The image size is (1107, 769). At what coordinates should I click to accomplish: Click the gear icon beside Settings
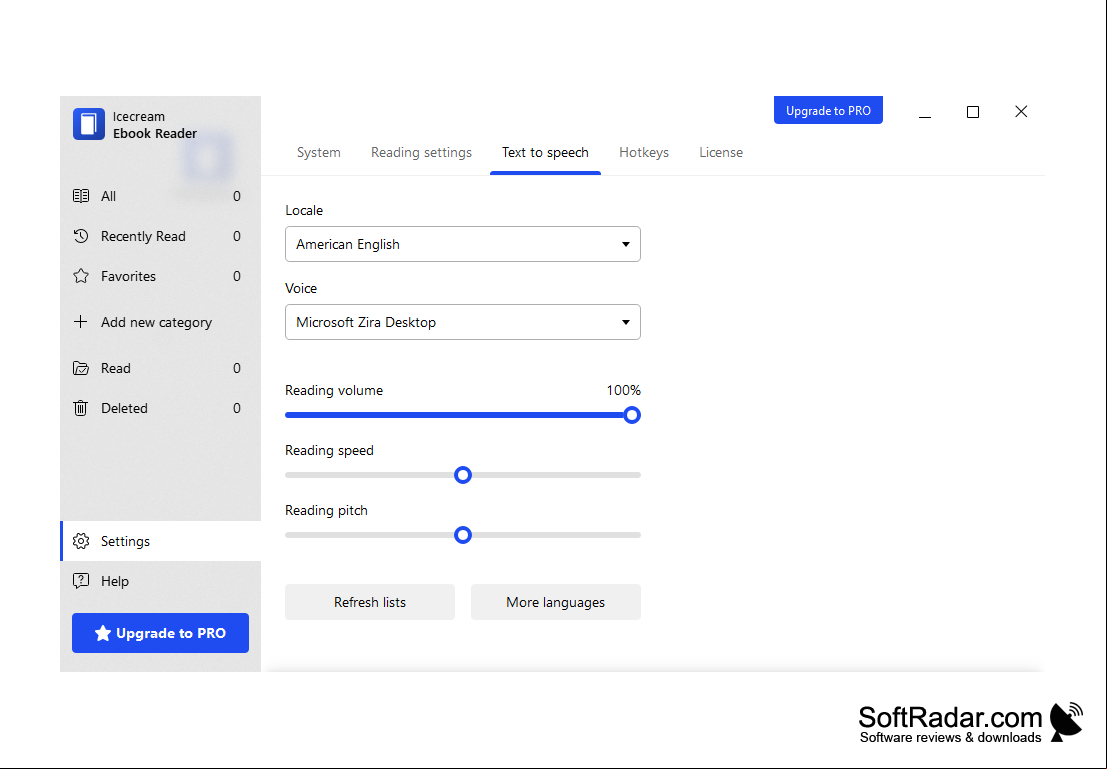pos(81,541)
